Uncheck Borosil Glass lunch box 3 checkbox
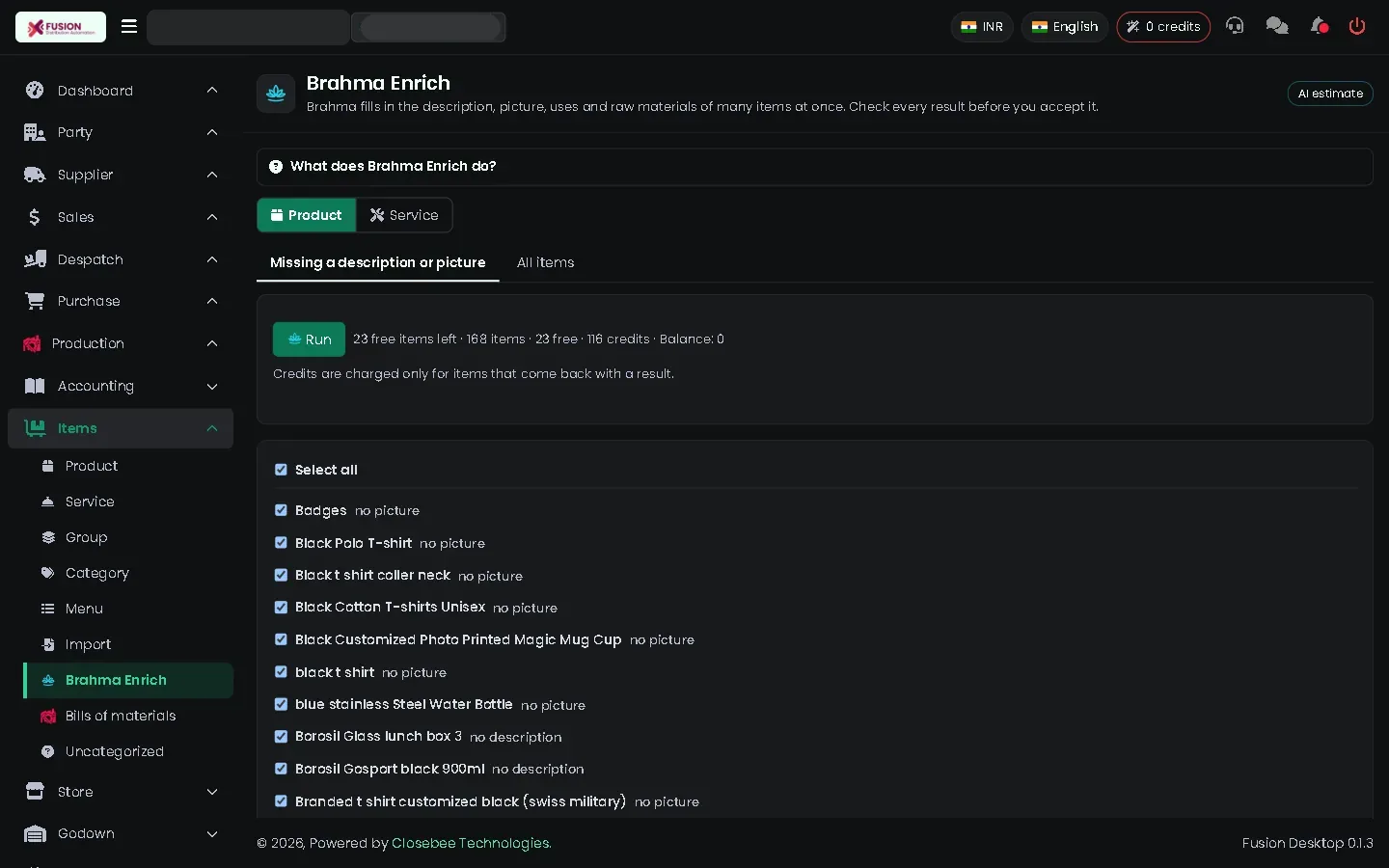Viewport: 1389px width, 868px height. [x=281, y=737]
